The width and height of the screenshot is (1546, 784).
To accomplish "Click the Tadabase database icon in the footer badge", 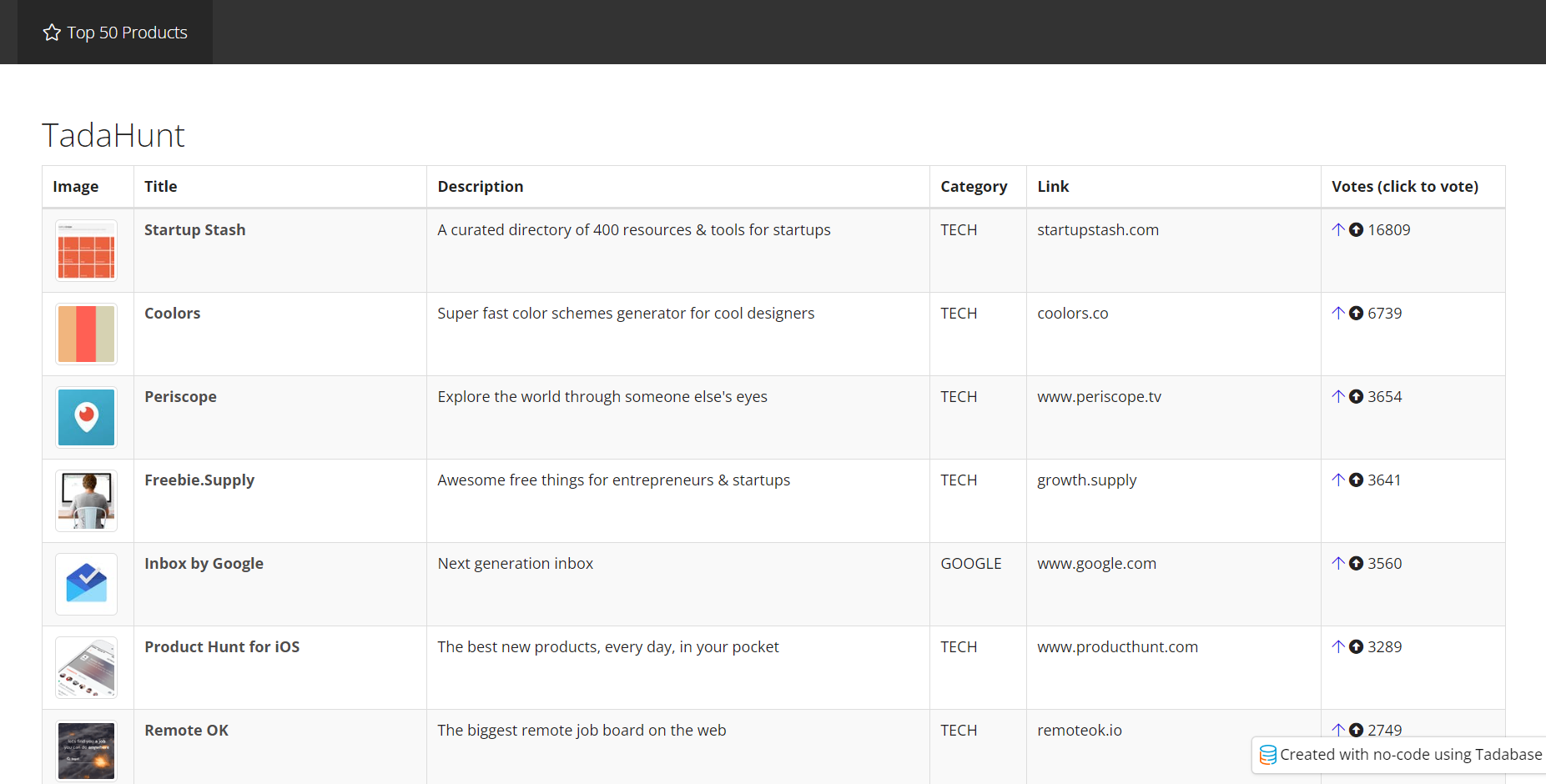I will pos(1267,755).
